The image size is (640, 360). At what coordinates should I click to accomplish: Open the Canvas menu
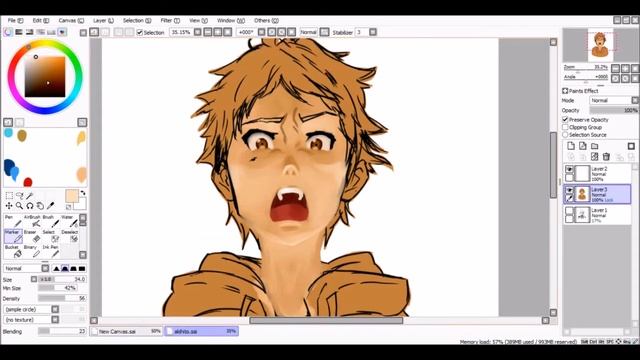pyautogui.click(x=71, y=20)
